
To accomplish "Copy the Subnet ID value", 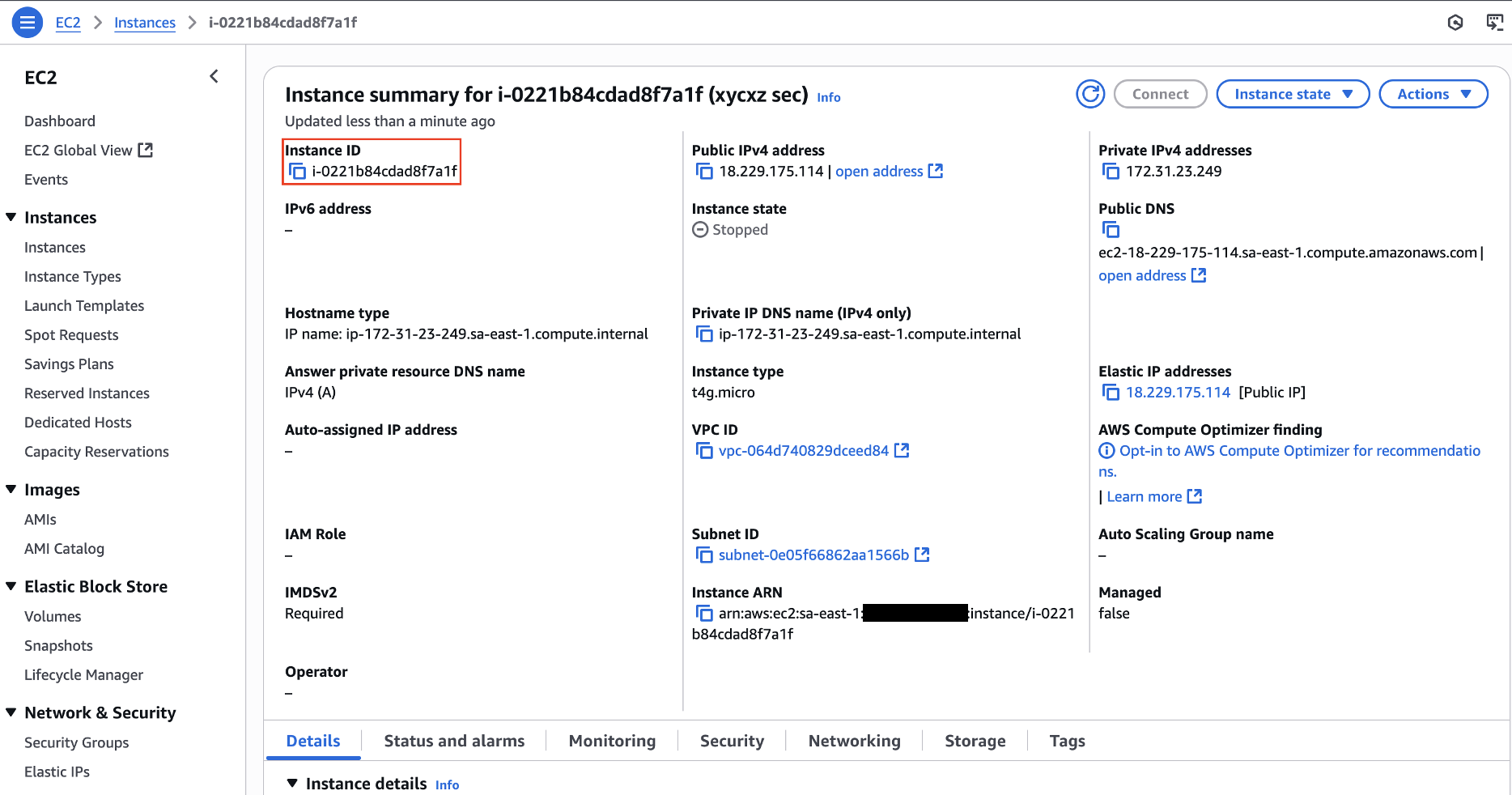I will [704, 555].
